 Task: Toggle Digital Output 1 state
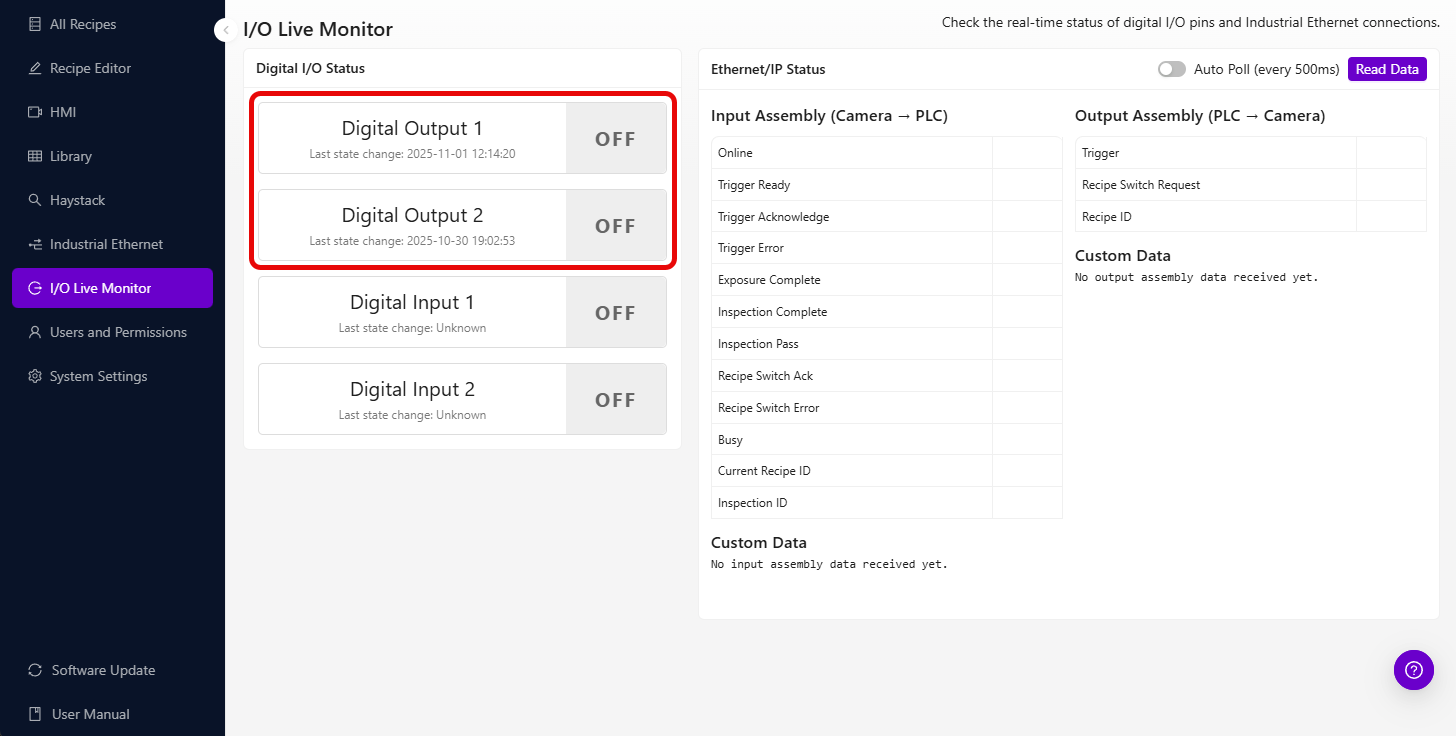tap(615, 138)
